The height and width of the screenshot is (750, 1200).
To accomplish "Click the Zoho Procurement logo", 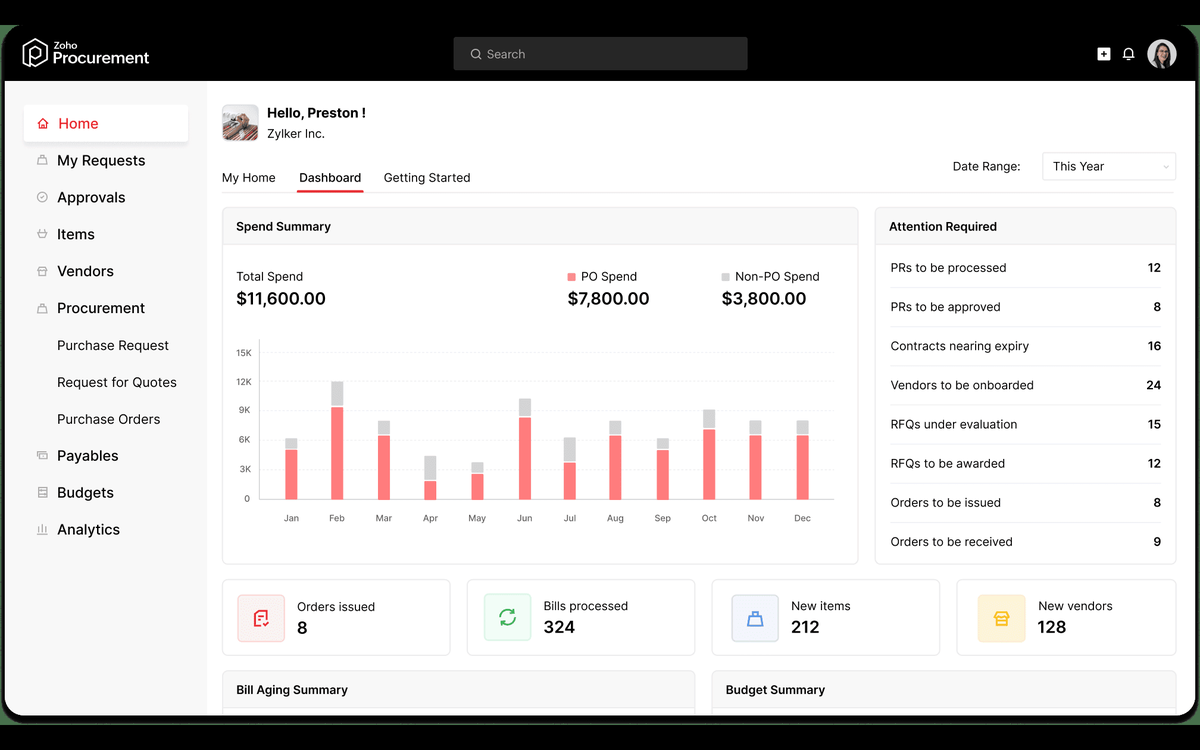I will pyautogui.click(x=86, y=53).
